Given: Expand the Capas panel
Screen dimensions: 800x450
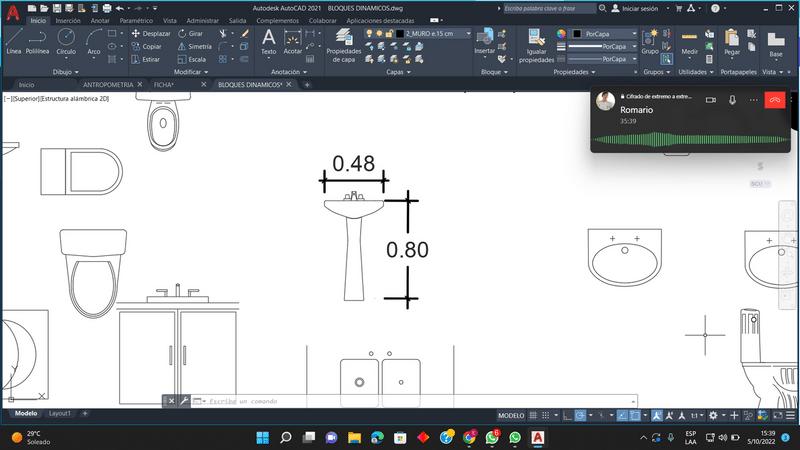Looking at the screenshot, I should [398, 72].
